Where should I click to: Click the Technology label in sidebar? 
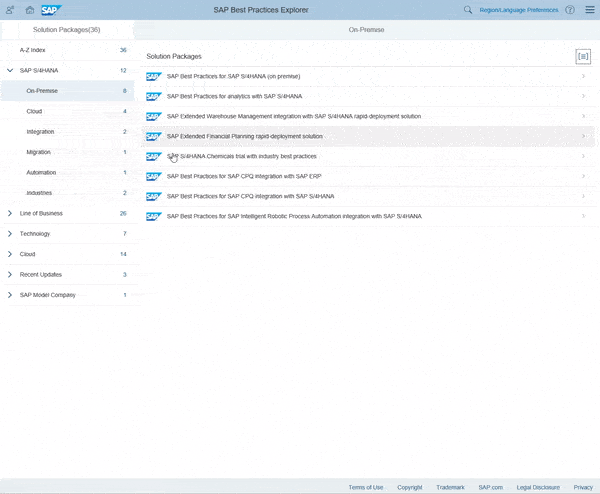pyautogui.click(x=35, y=233)
